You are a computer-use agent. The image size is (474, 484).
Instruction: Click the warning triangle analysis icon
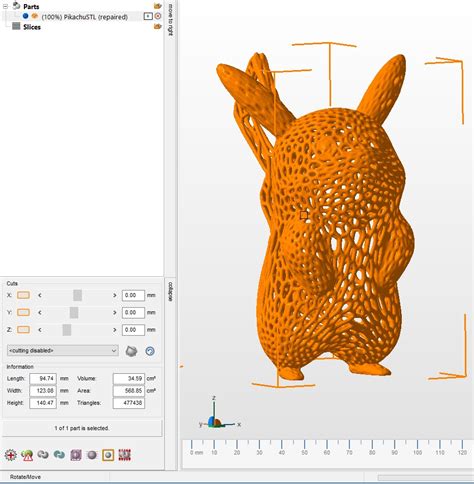[x=27, y=455]
